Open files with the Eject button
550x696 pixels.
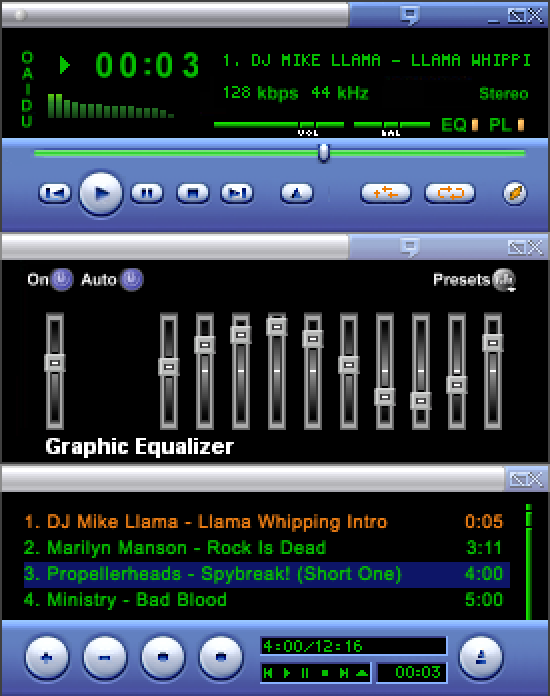(297, 193)
